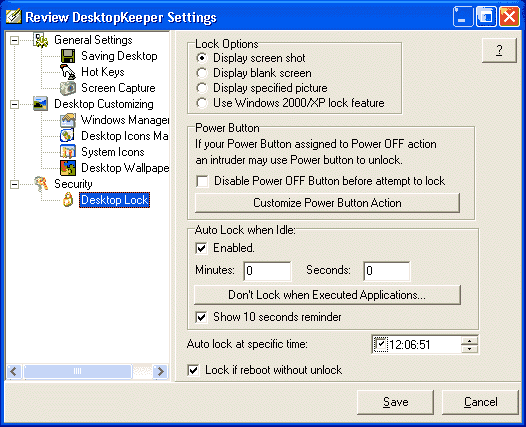526x427 pixels.
Task: Click the Saving Desktop floppy disk icon
Action: [x=68, y=56]
